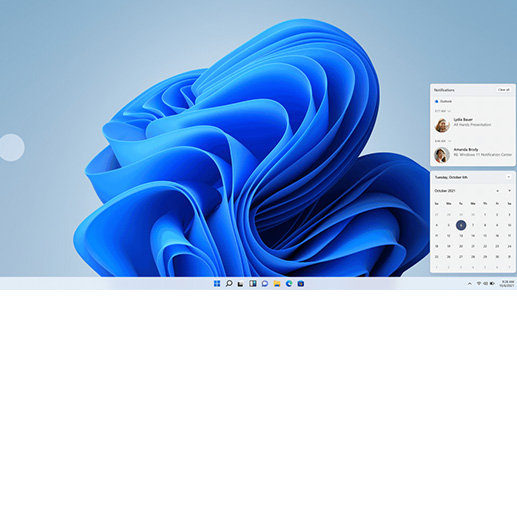Select the highlighted date October 5
The image size is (517, 517).
click(461, 225)
